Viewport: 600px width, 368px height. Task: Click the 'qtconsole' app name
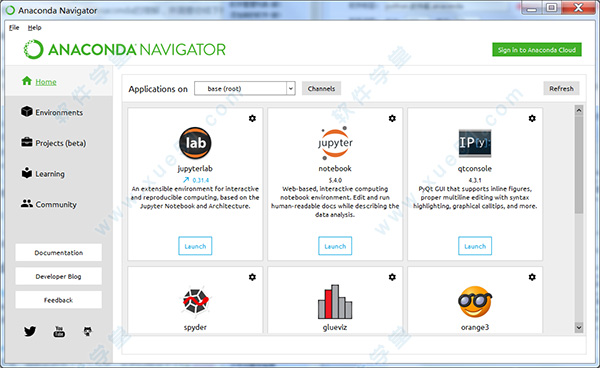(x=475, y=169)
